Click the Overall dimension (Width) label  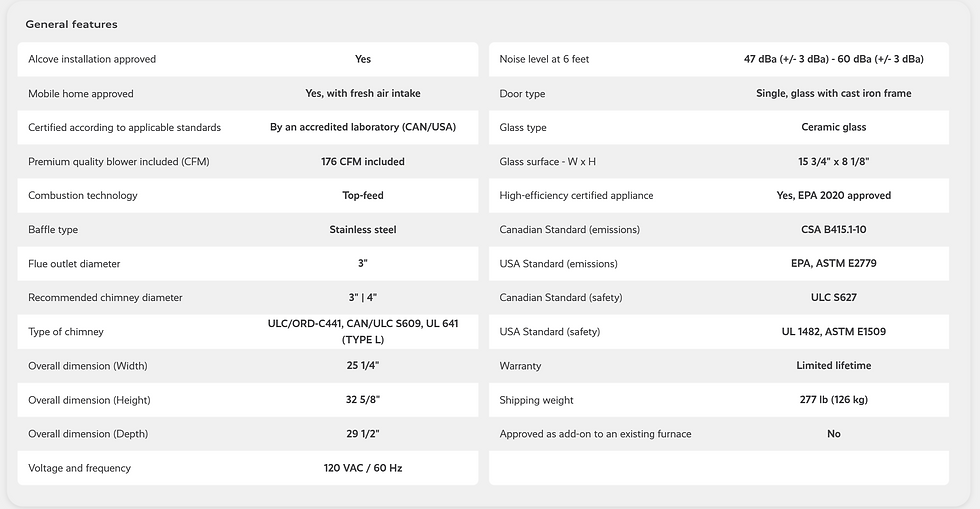(x=87, y=366)
